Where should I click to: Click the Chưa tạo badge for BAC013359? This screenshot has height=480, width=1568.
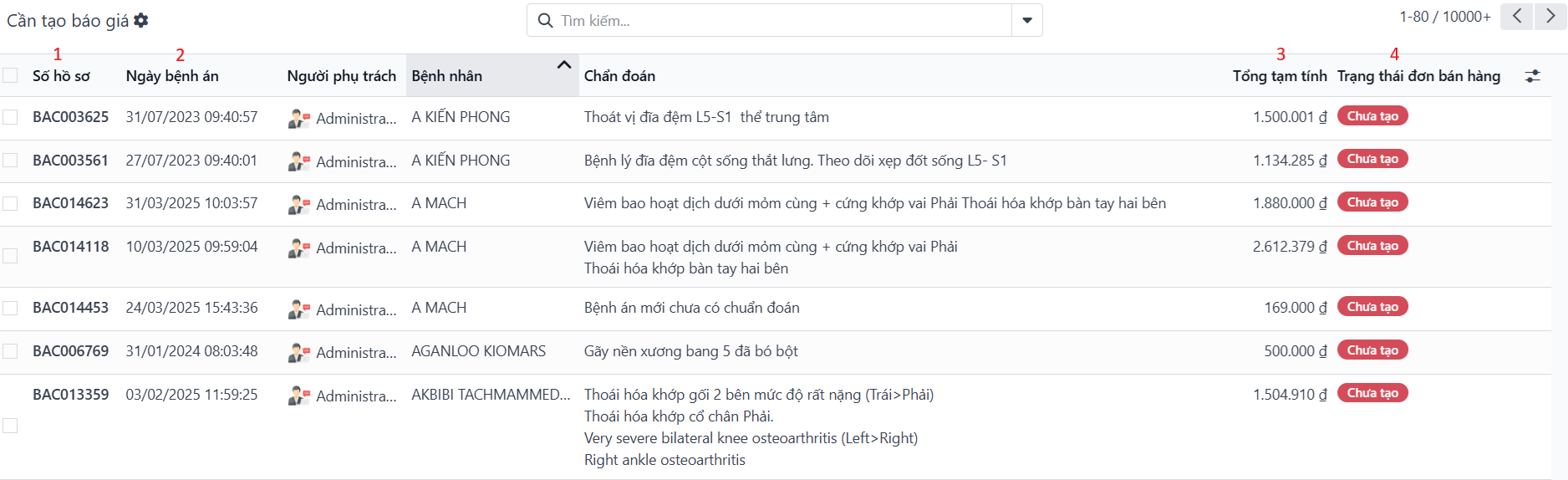click(1372, 393)
